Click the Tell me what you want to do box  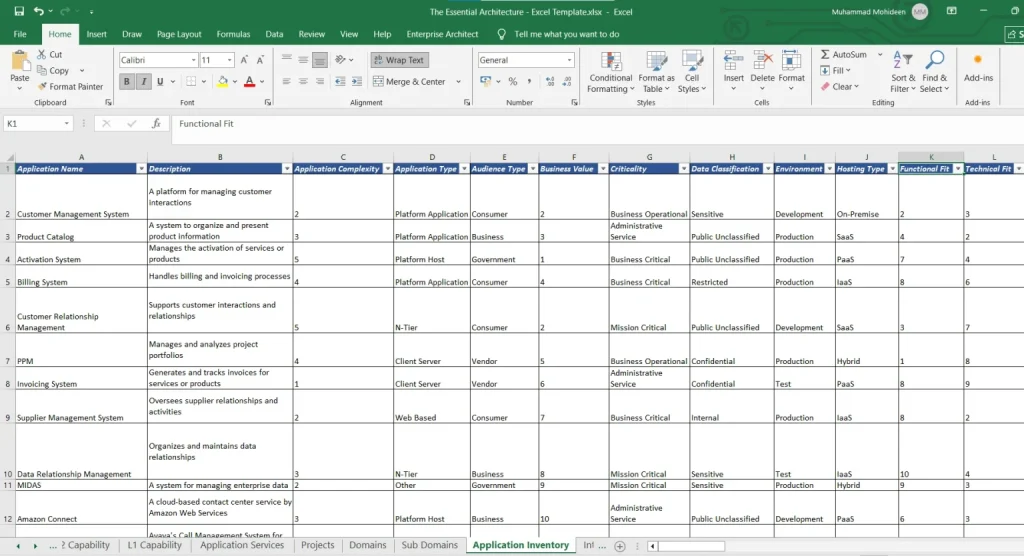[566, 34]
